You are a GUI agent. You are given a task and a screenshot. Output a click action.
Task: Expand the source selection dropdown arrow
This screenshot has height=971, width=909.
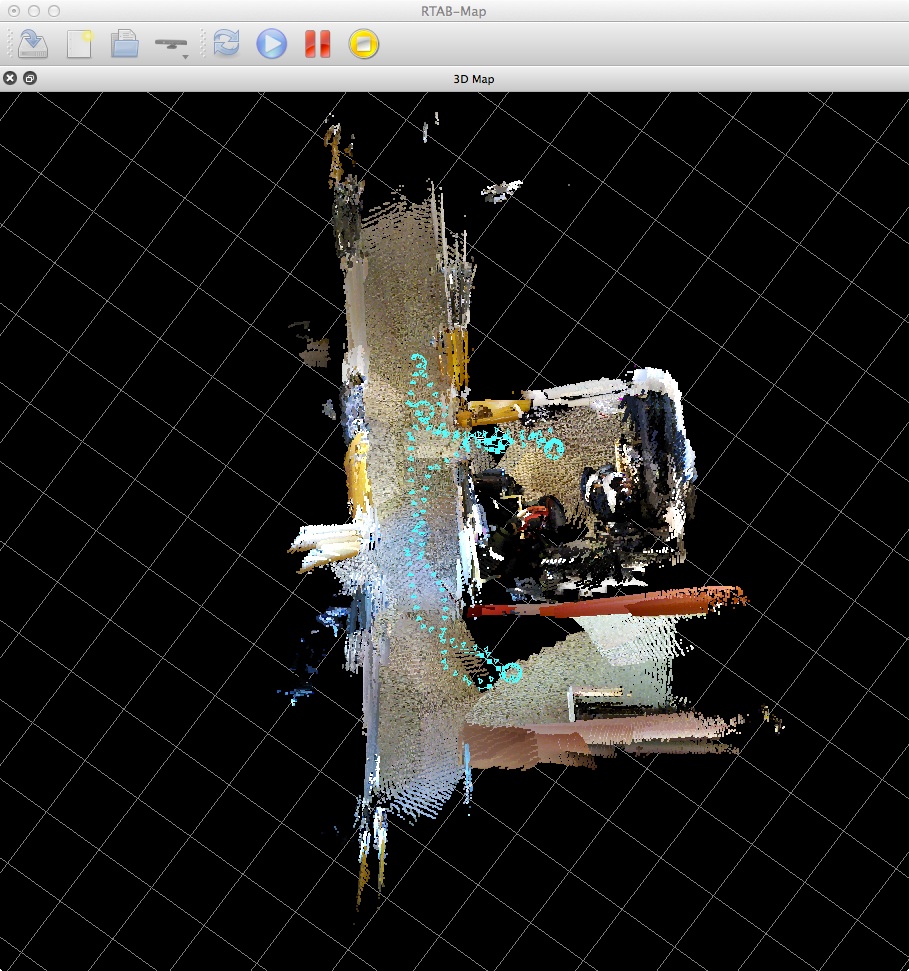[186, 57]
